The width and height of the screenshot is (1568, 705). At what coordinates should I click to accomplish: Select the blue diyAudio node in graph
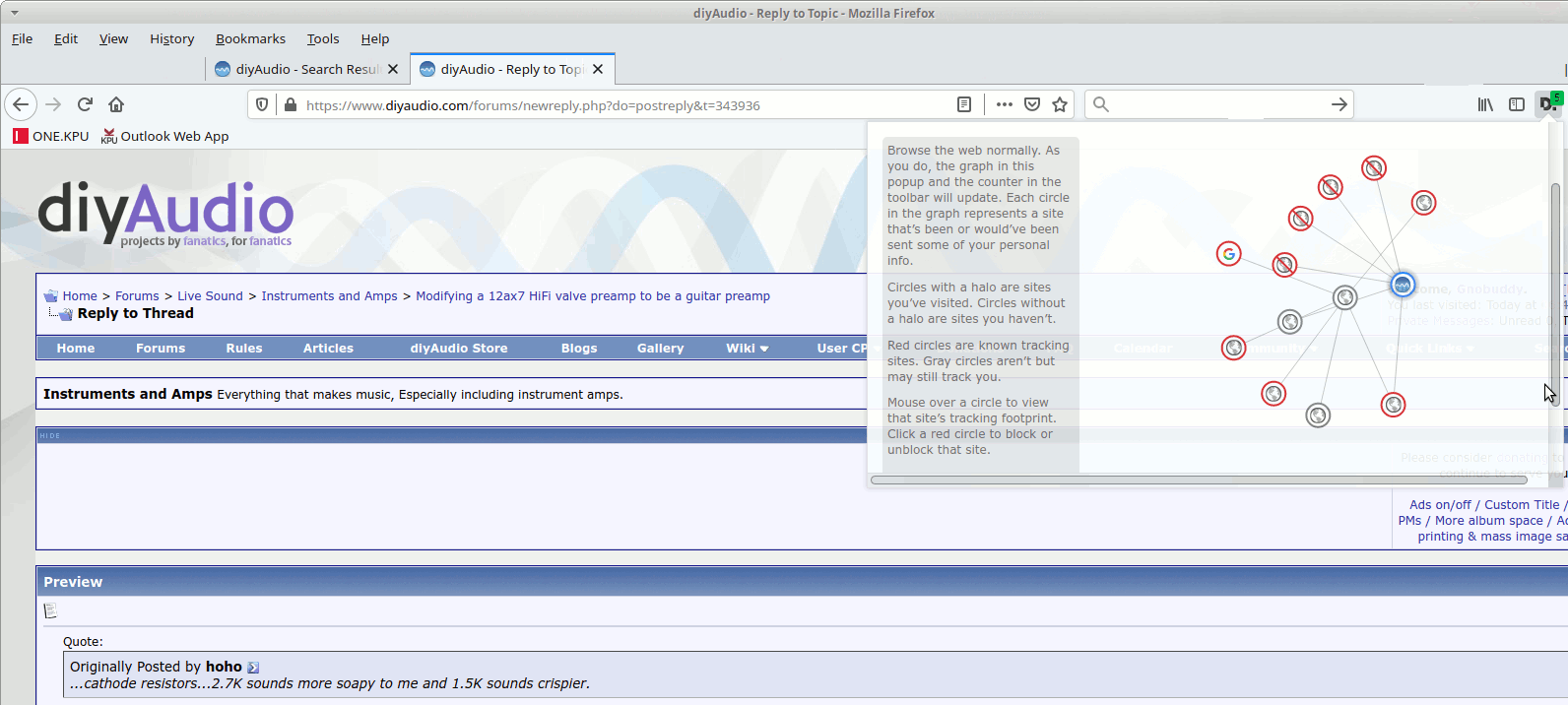click(x=1403, y=286)
